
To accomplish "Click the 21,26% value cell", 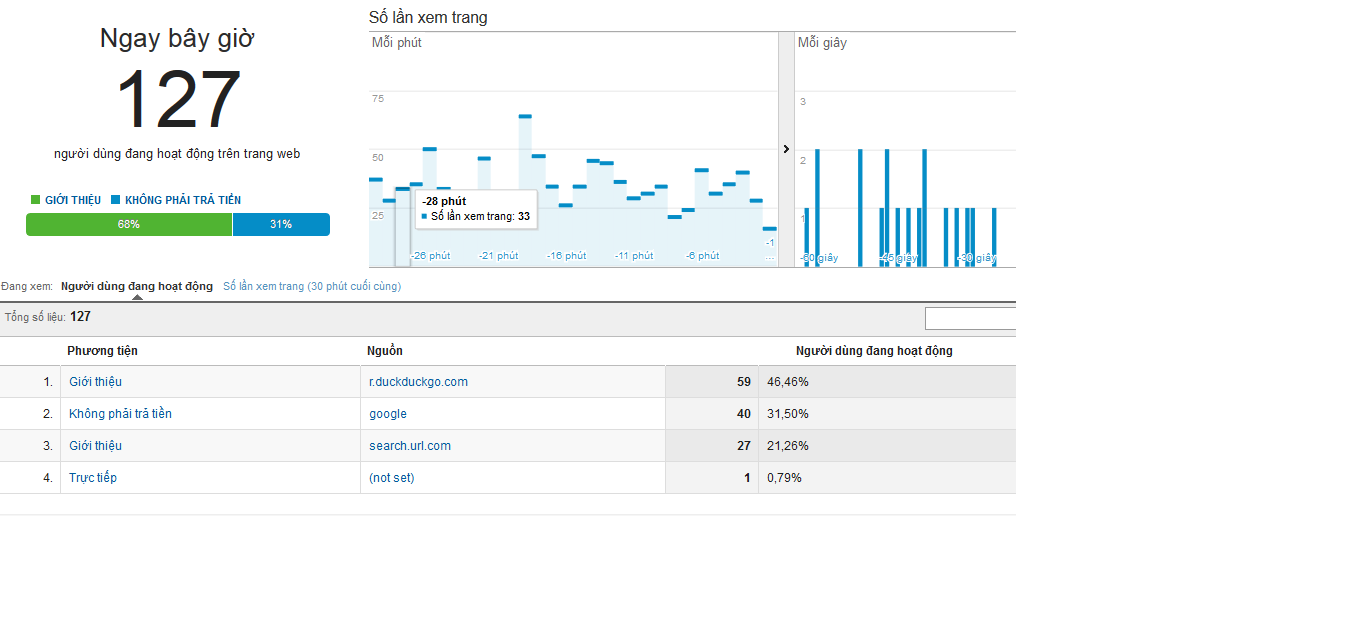I will pyautogui.click(x=887, y=446).
